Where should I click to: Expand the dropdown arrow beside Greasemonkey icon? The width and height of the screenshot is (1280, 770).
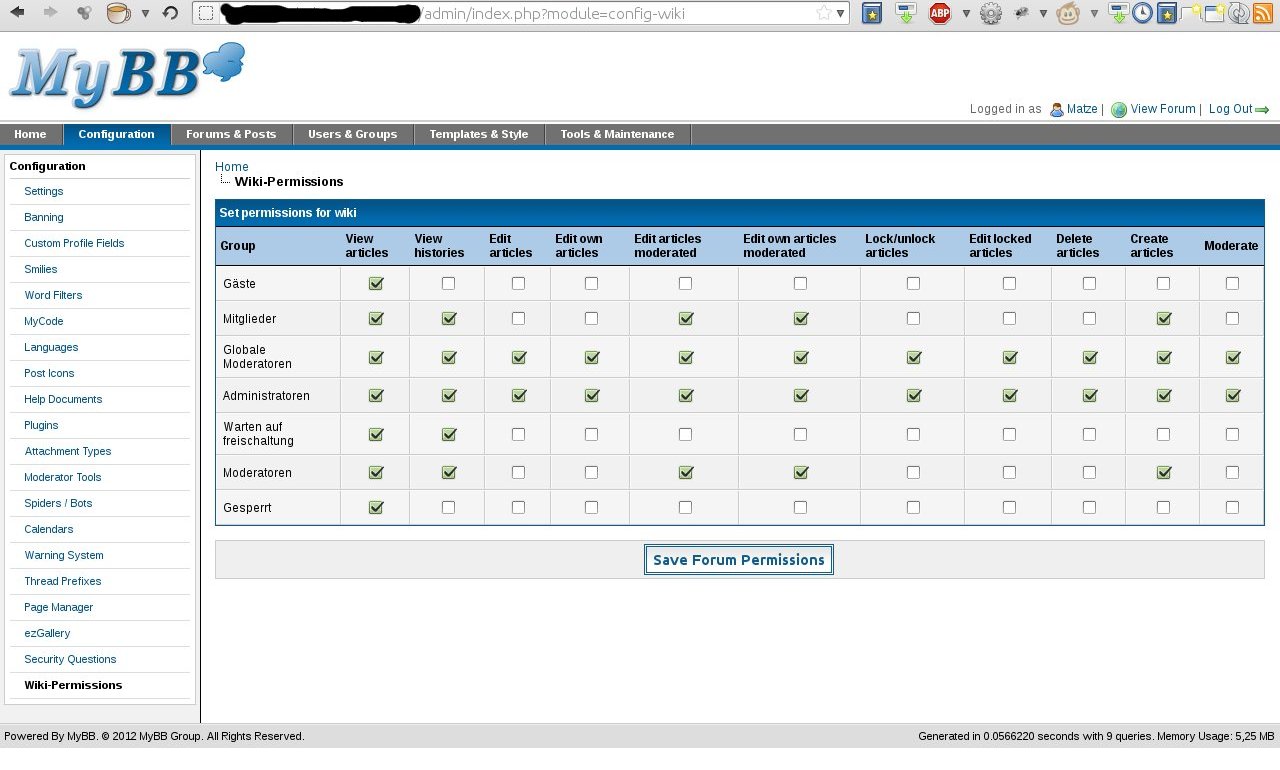click(1094, 14)
